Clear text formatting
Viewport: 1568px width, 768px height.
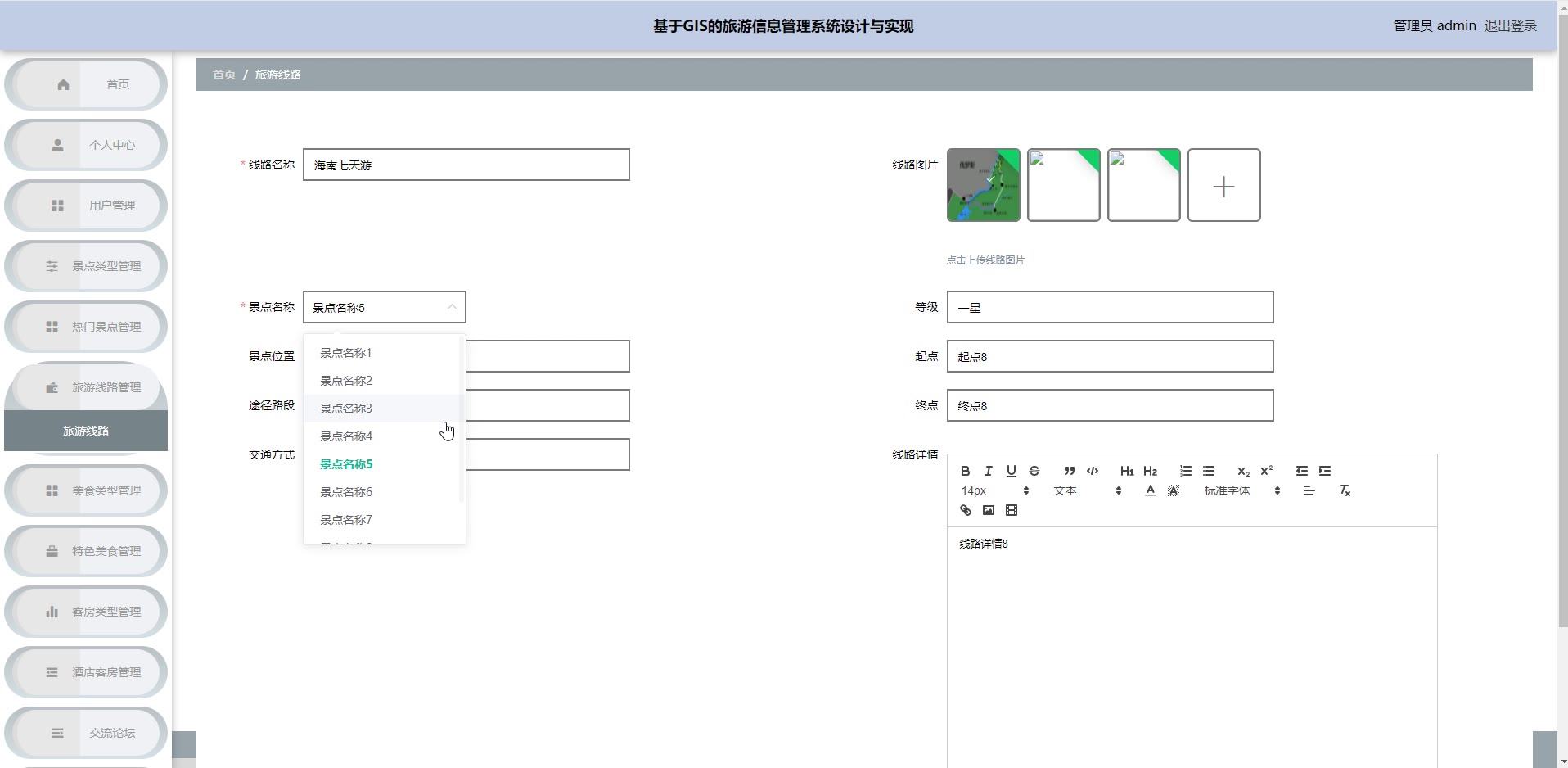coord(1344,490)
